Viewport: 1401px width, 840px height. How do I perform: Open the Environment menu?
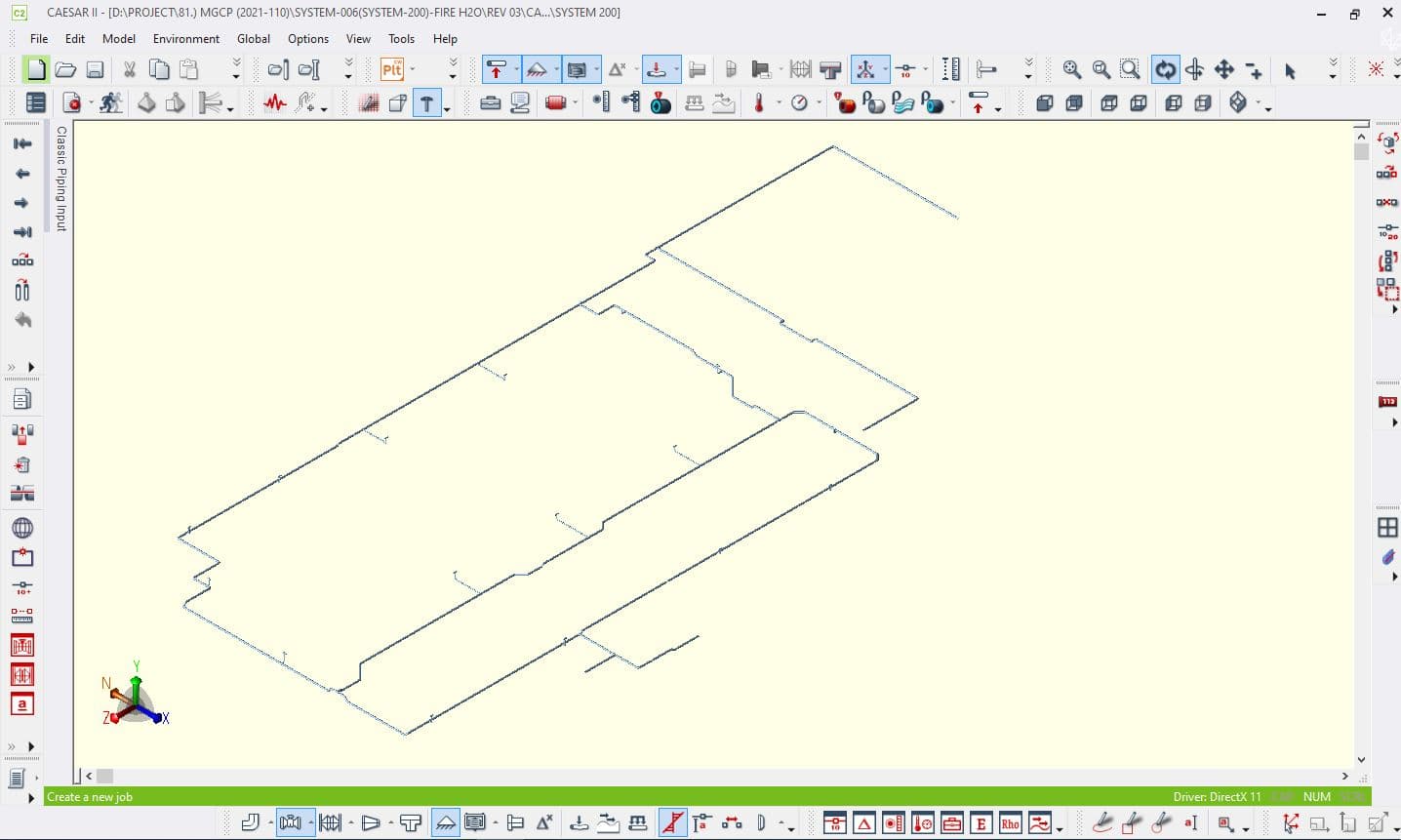click(186, 39)
